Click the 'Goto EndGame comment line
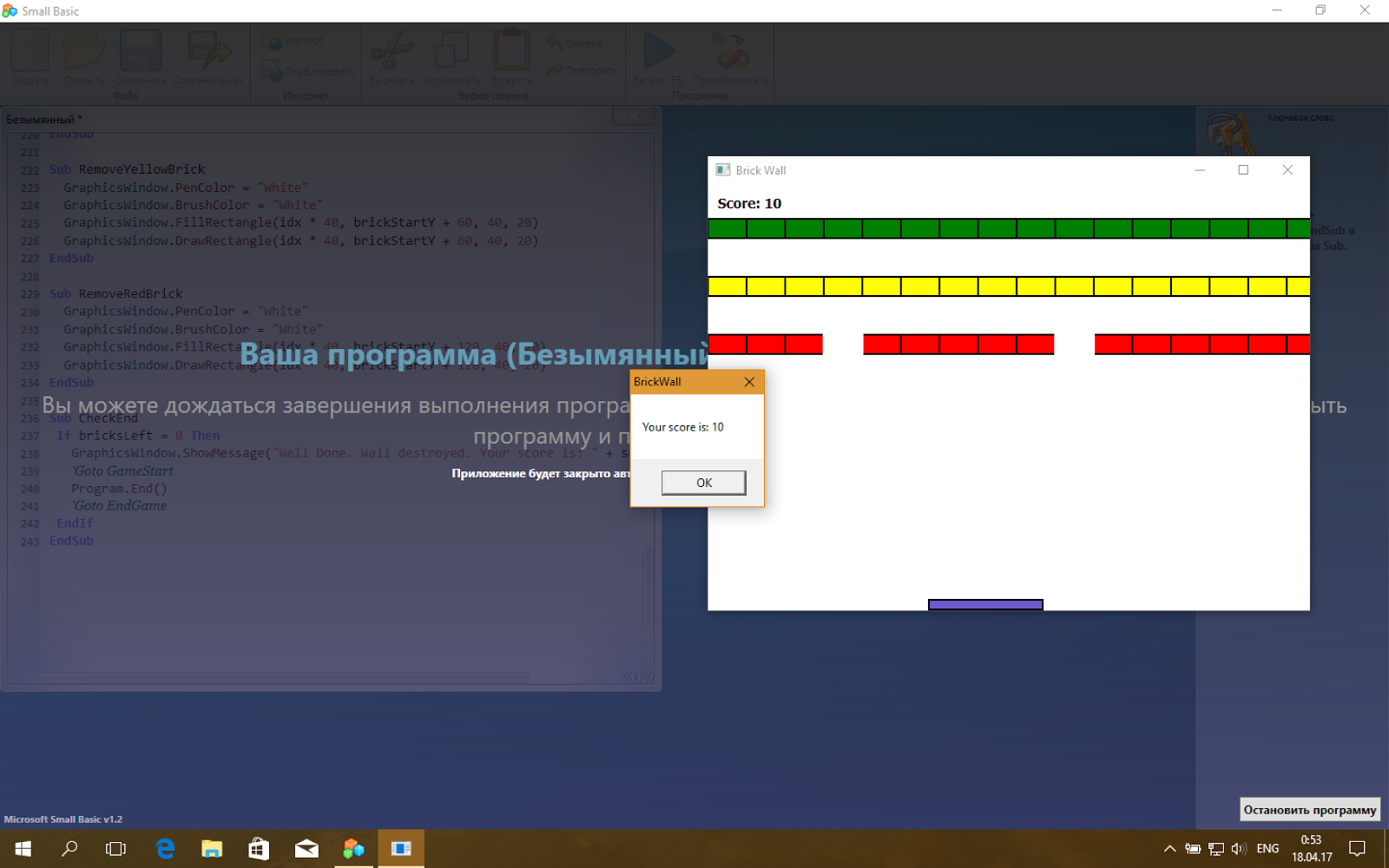Screen dimensions: 1389x868 [119, 505]
